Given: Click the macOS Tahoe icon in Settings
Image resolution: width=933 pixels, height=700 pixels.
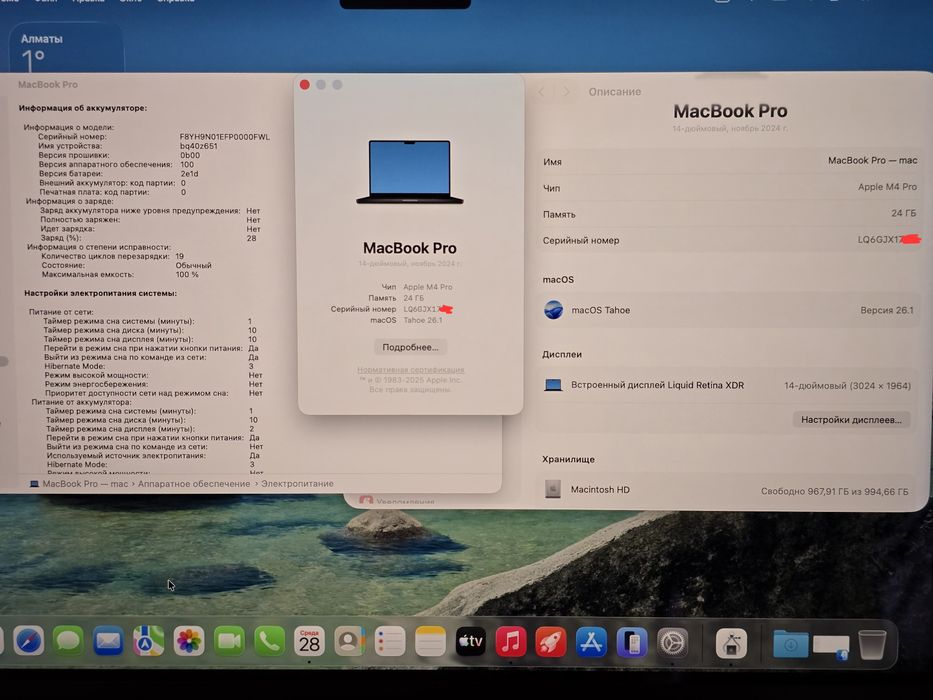Looking at the screenshot, I should [x=553, y=310].
